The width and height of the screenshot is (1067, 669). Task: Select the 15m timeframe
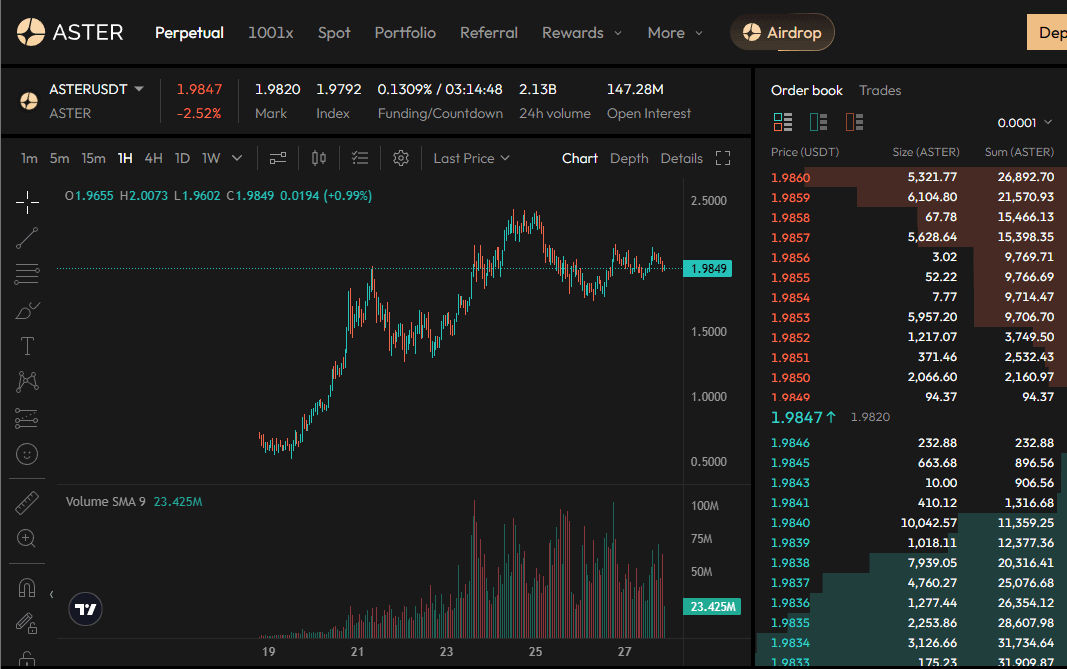coord(93,159)
